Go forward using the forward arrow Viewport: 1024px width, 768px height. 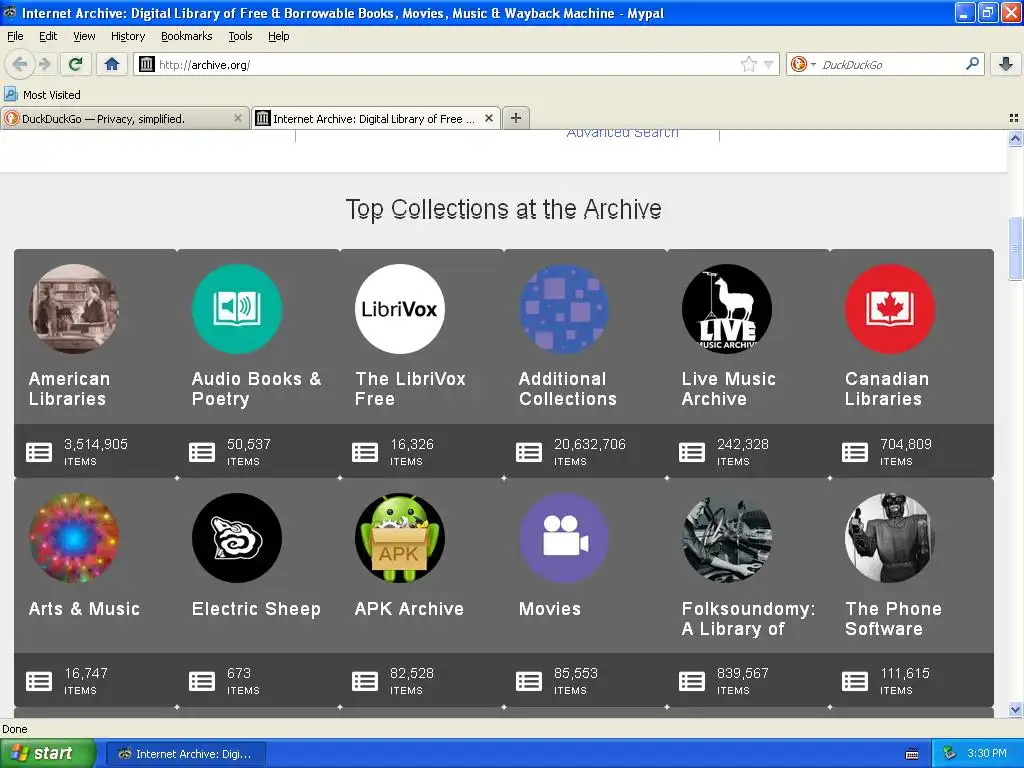click(x=44, y=64)
